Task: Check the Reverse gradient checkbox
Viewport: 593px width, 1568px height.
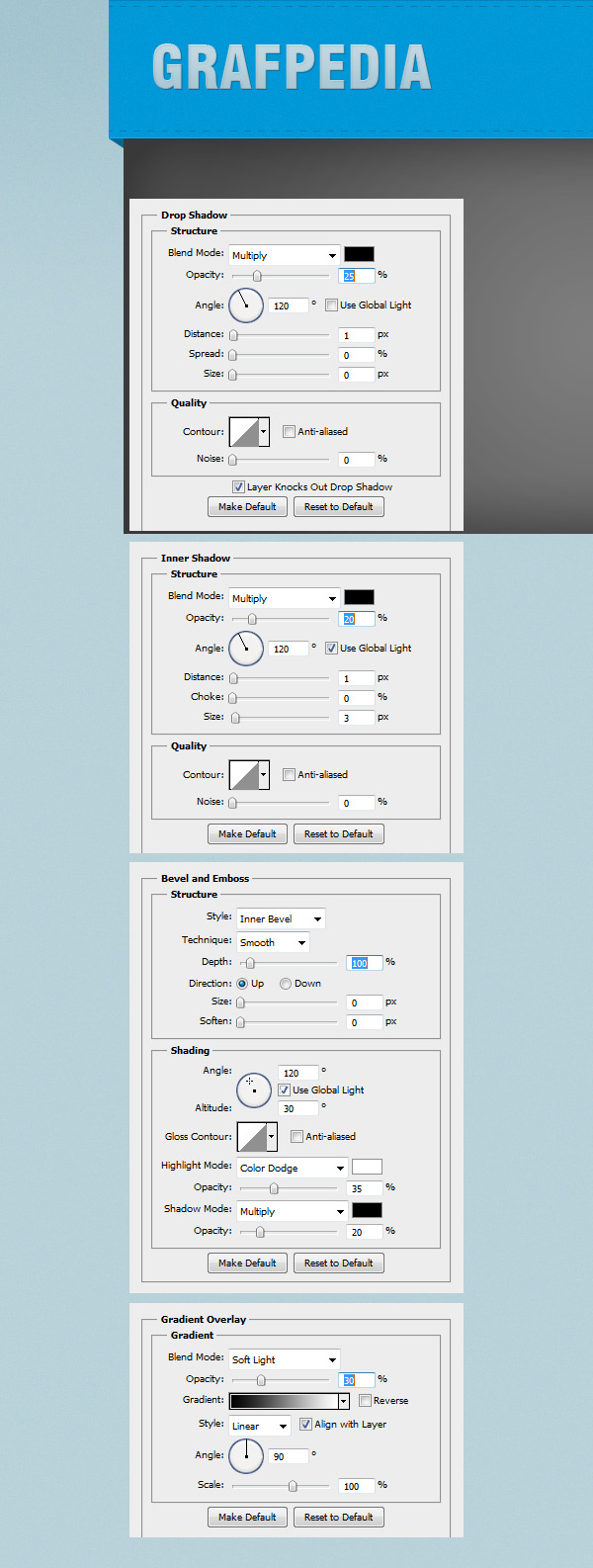Action: click(366, 1401)
